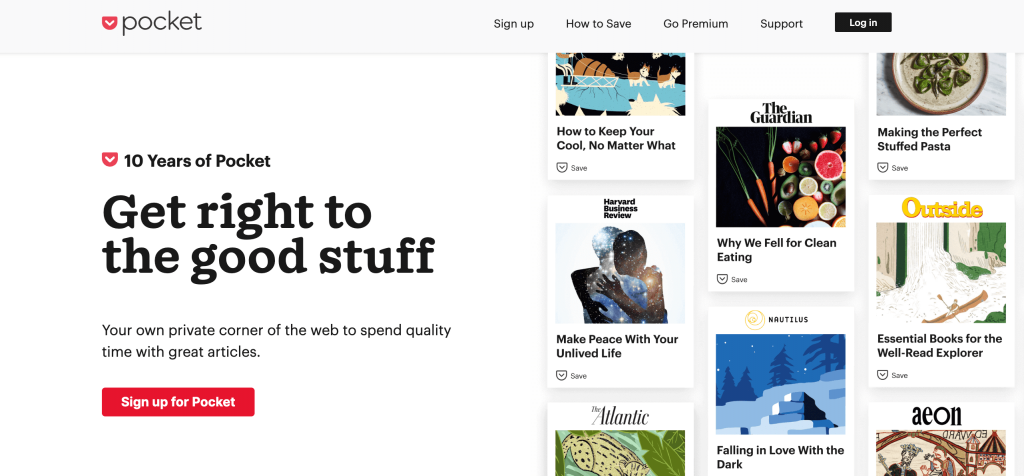This screenshot has width=1024, height=476.
Task: Save "Making the Perfect Stuffed Pasta" article
Action: coord(892,168)
